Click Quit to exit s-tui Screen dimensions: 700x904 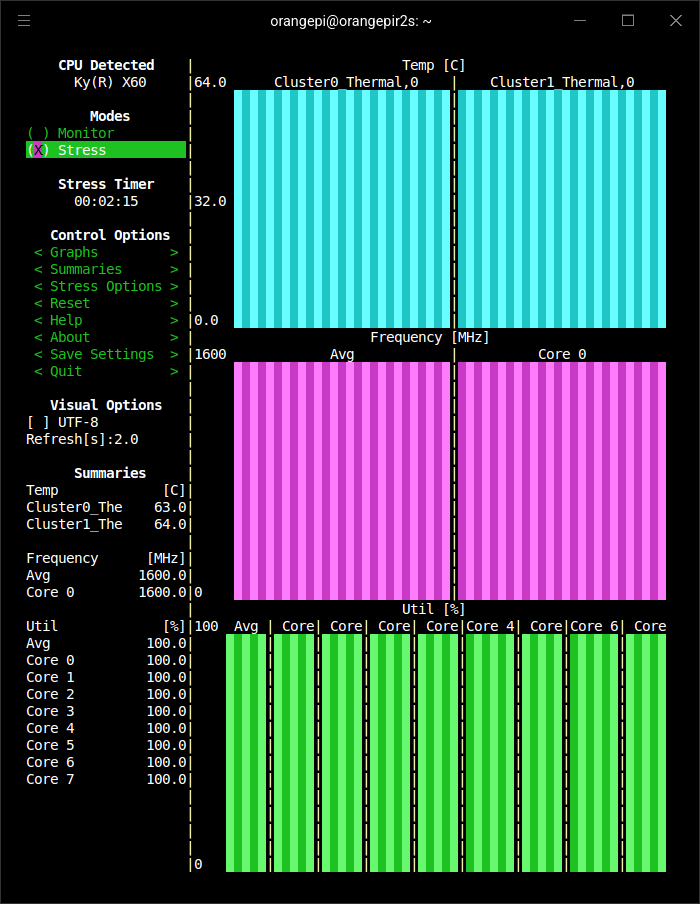click(x=106, y=371)
